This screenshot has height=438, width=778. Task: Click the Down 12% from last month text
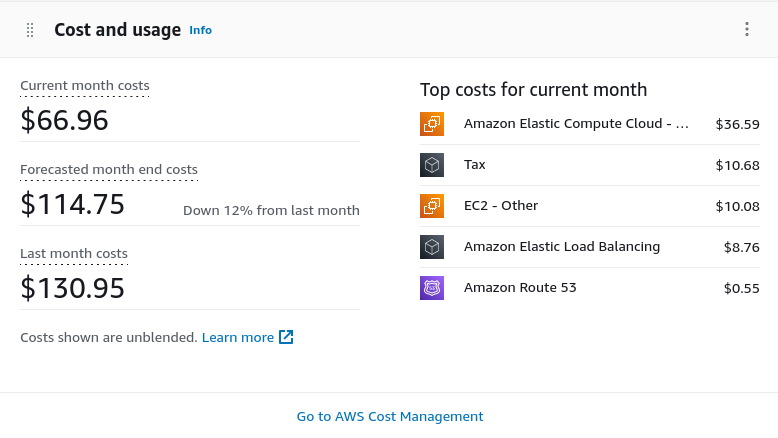[x=271, y=210]
